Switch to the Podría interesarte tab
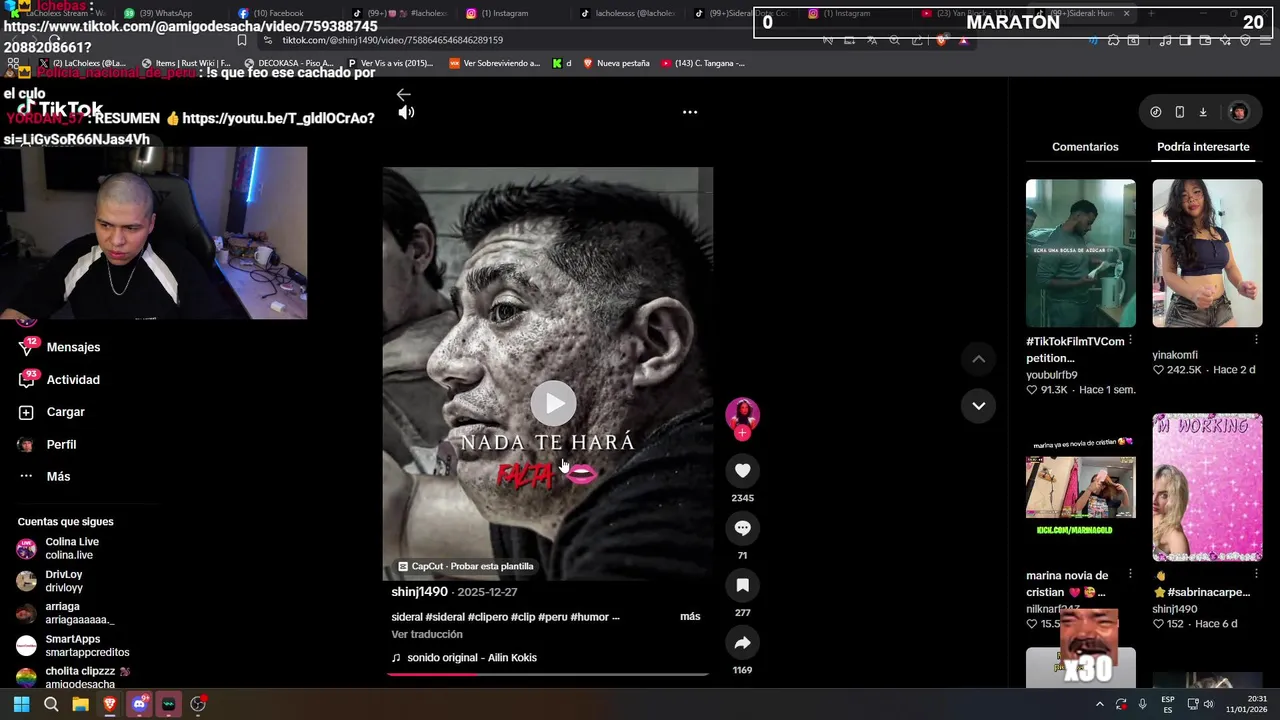Screen dimensions: 1280x720 (x=1203, y=147)
